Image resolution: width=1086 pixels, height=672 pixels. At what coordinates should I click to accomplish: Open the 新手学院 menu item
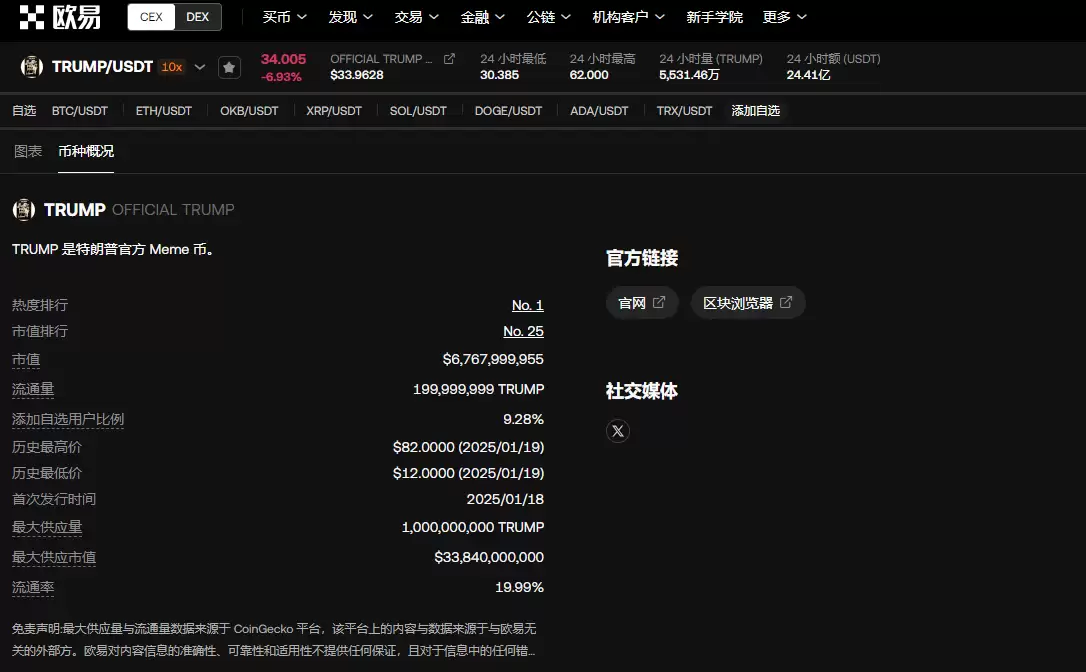coord(714,17)
